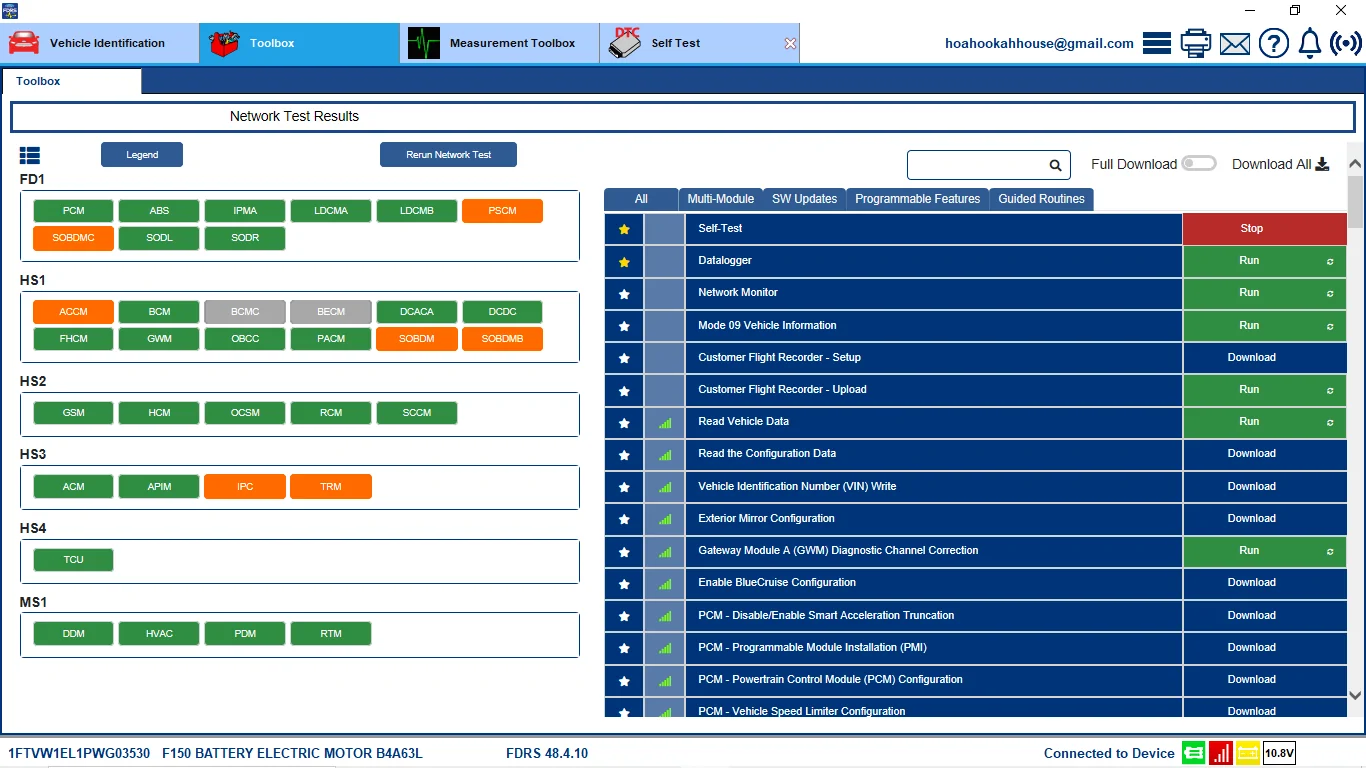Click the search magnifier icon
The width and height of the screenshot is (1366, 768).
click(x=1055, y=165)
